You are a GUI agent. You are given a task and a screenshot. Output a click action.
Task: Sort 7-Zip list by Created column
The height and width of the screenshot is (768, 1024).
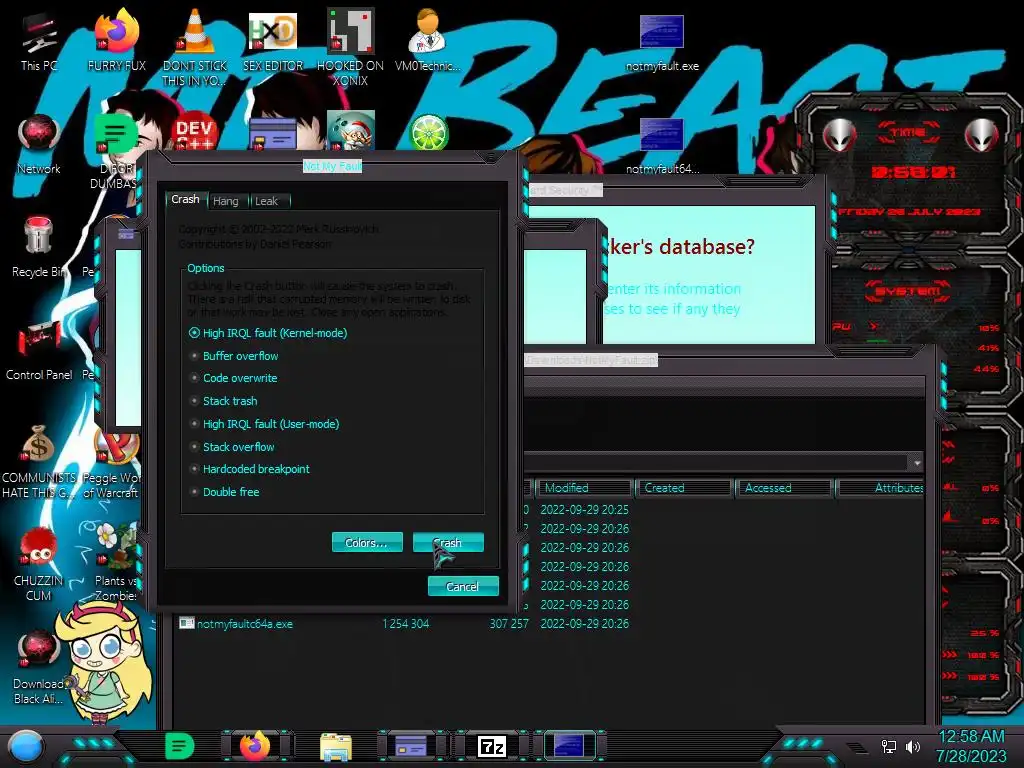pos(684,488)
